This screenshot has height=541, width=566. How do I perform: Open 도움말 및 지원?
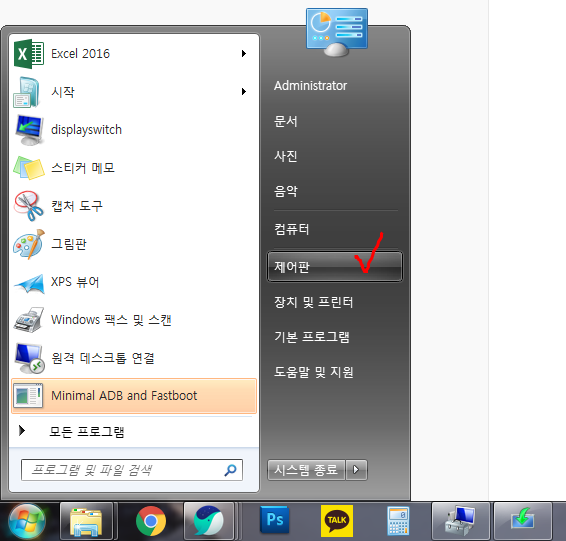(x=313, y=372)
